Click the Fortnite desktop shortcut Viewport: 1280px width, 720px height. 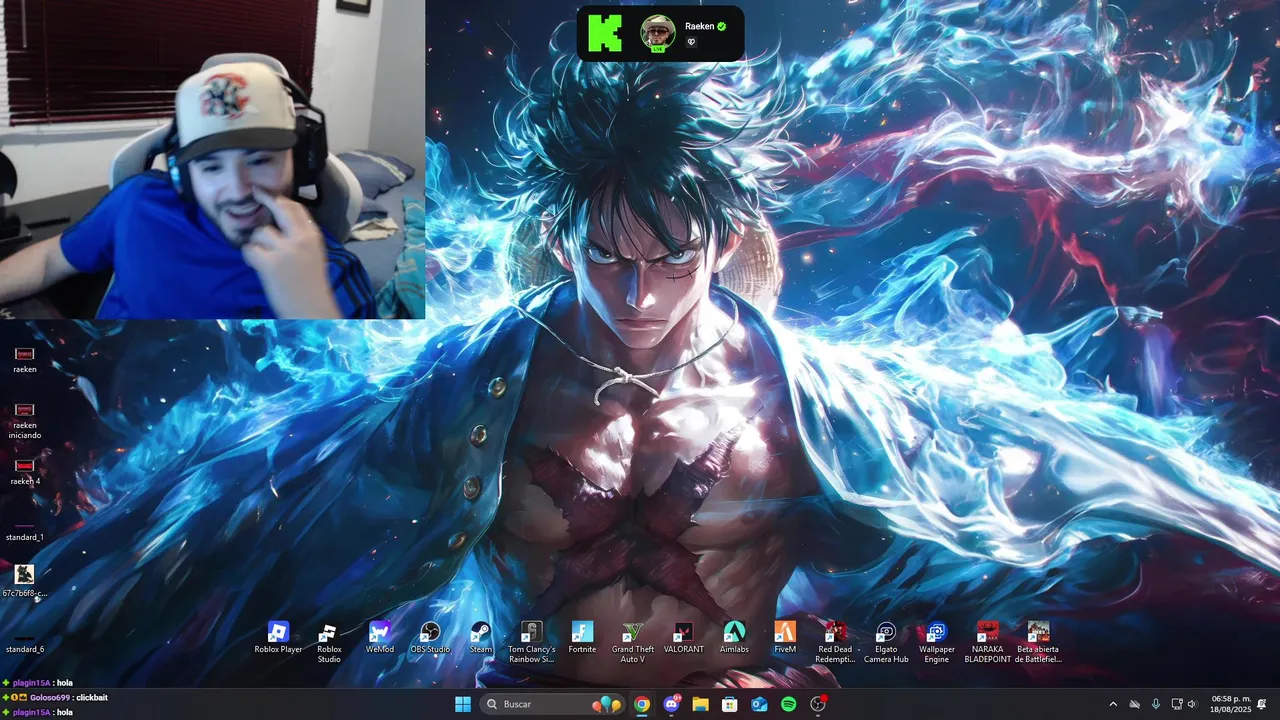tap(582, 638)
